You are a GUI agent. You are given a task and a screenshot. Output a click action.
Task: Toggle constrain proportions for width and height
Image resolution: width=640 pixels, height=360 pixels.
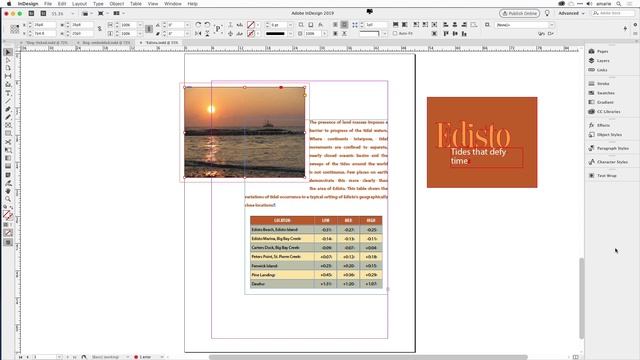pyautogui.click(x=100, y=29)
